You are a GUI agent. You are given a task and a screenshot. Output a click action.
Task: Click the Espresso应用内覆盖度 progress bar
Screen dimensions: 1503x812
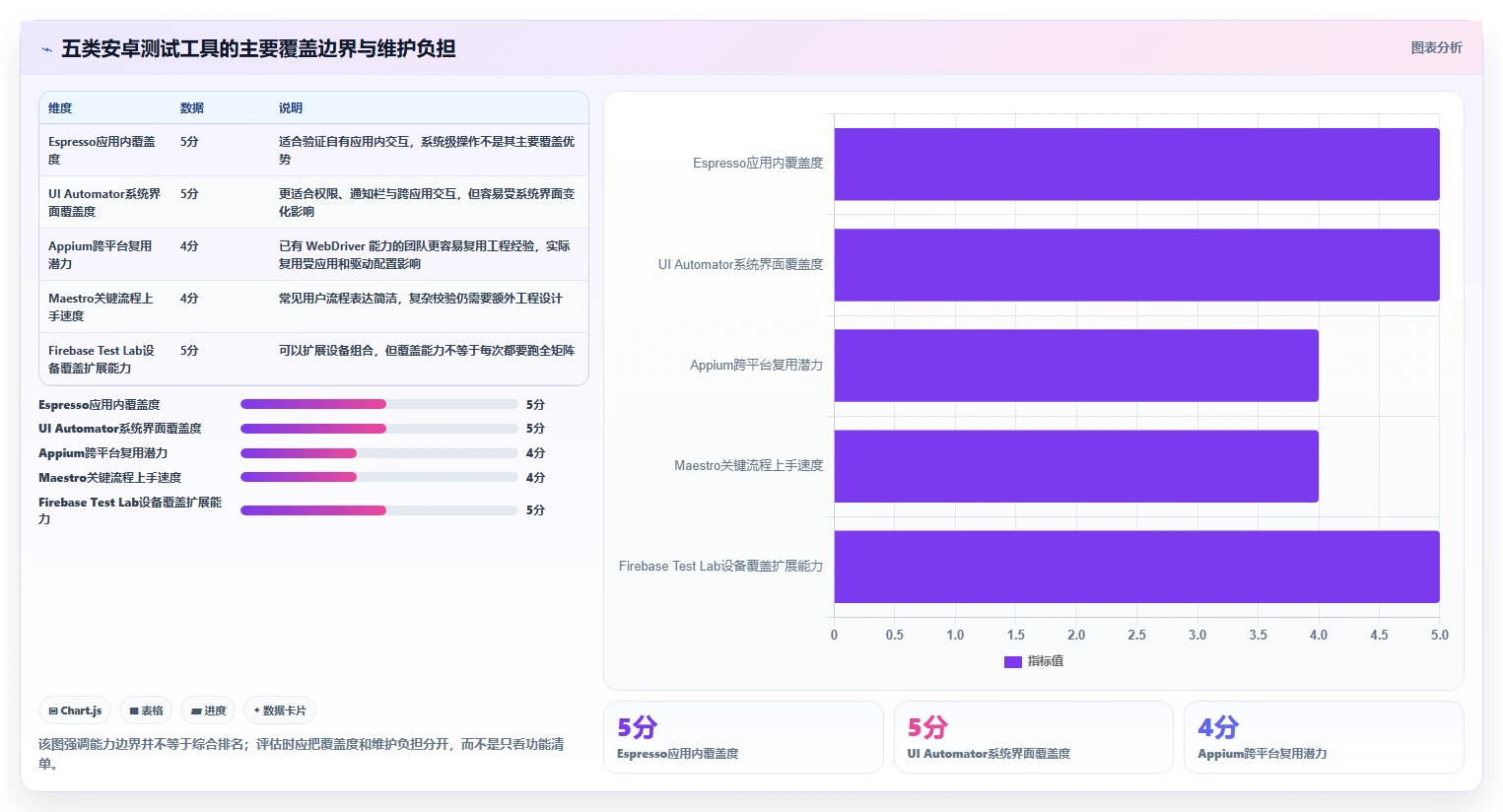(x=379, y=404)
